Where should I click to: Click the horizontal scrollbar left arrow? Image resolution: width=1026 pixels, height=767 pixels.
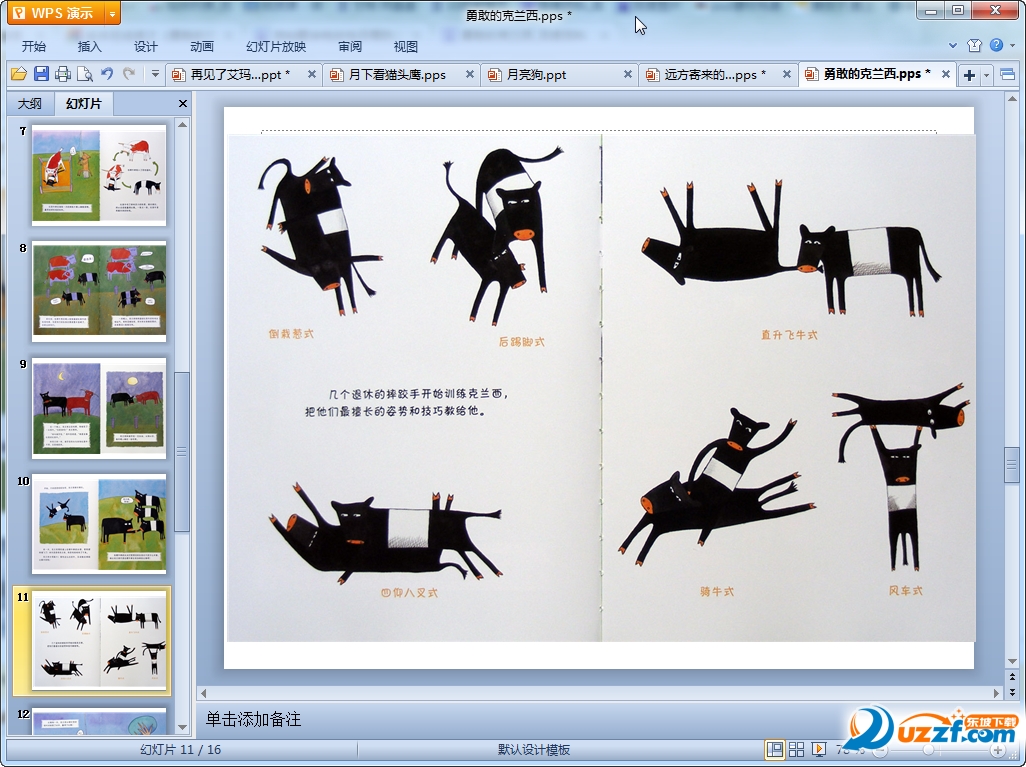[x=203, y=693]
